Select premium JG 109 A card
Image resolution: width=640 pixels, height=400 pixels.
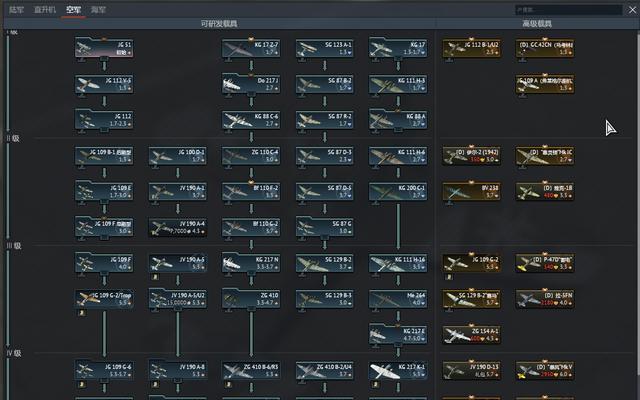coord(545,84)
